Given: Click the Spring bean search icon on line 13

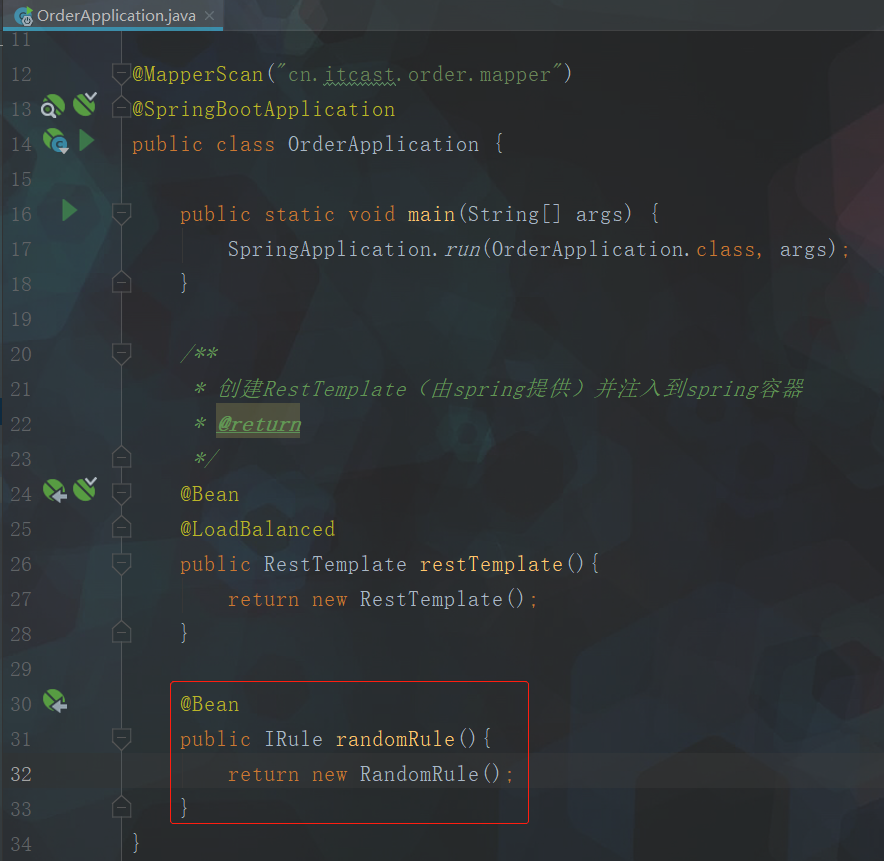Looking at the screenshot, I should pyautogui.click(x=52, y=106).
